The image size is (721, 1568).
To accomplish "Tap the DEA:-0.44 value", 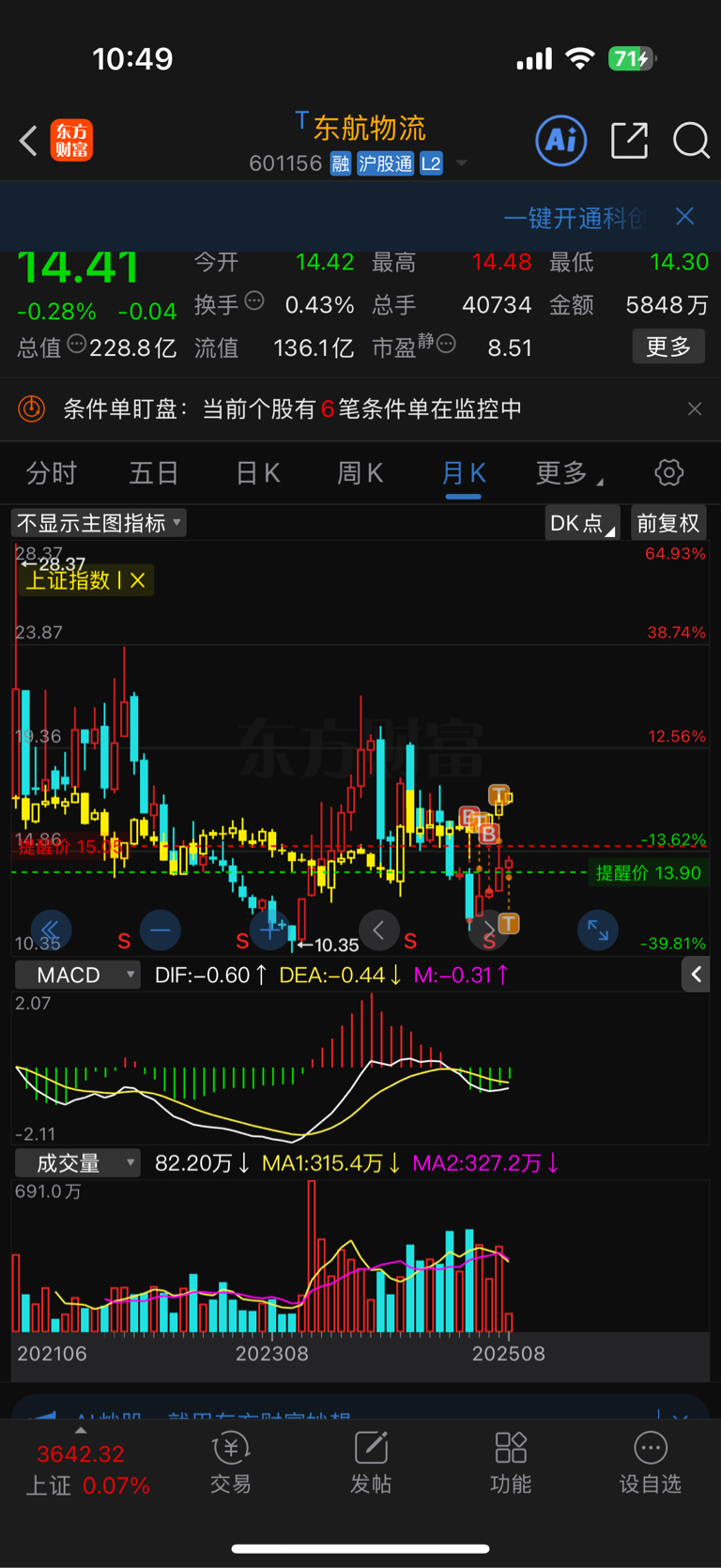I will coord(340,976).
